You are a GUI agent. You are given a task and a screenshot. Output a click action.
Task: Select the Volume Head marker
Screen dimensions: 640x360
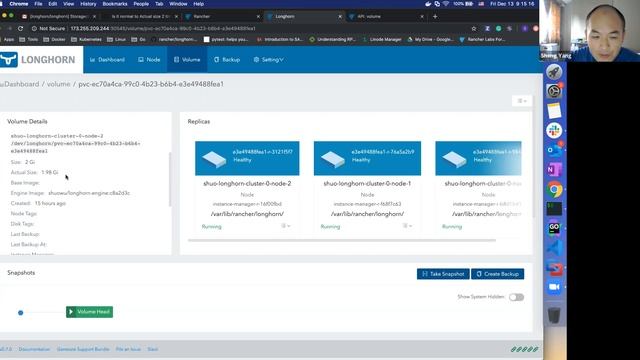click(89, 312)
